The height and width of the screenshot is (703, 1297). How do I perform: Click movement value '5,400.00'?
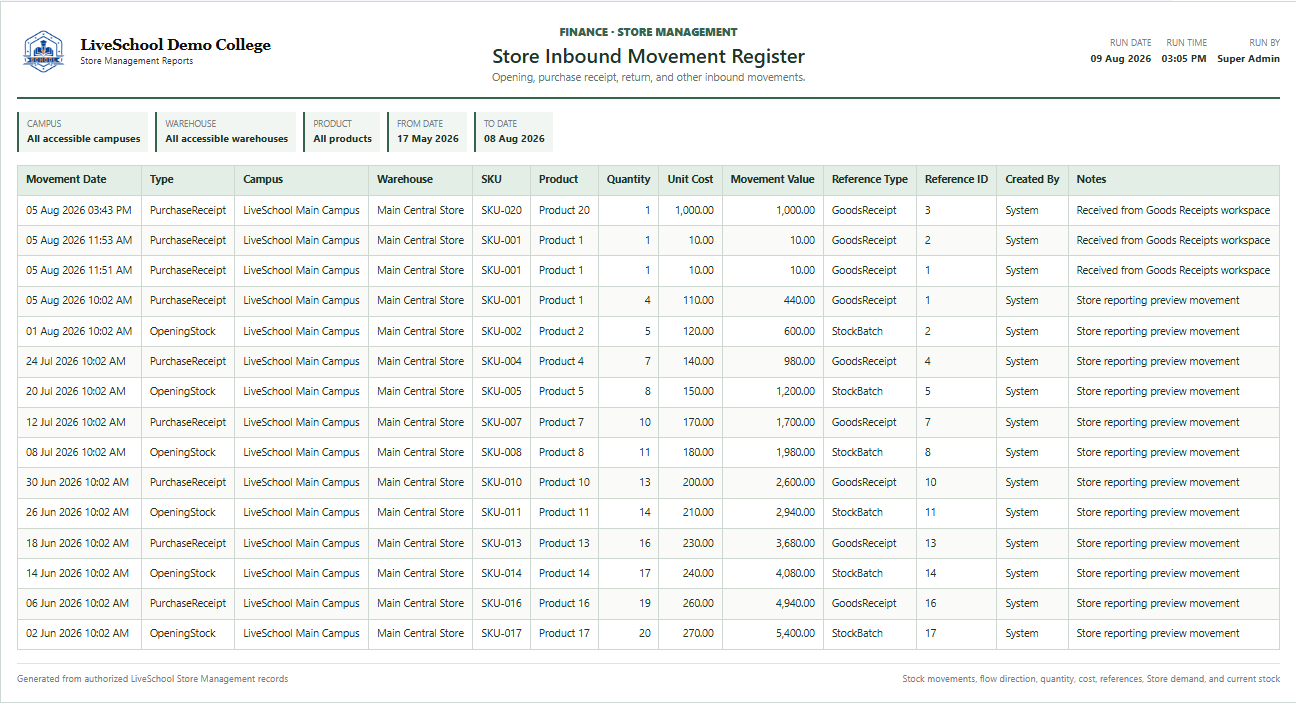tap(795, 634)
